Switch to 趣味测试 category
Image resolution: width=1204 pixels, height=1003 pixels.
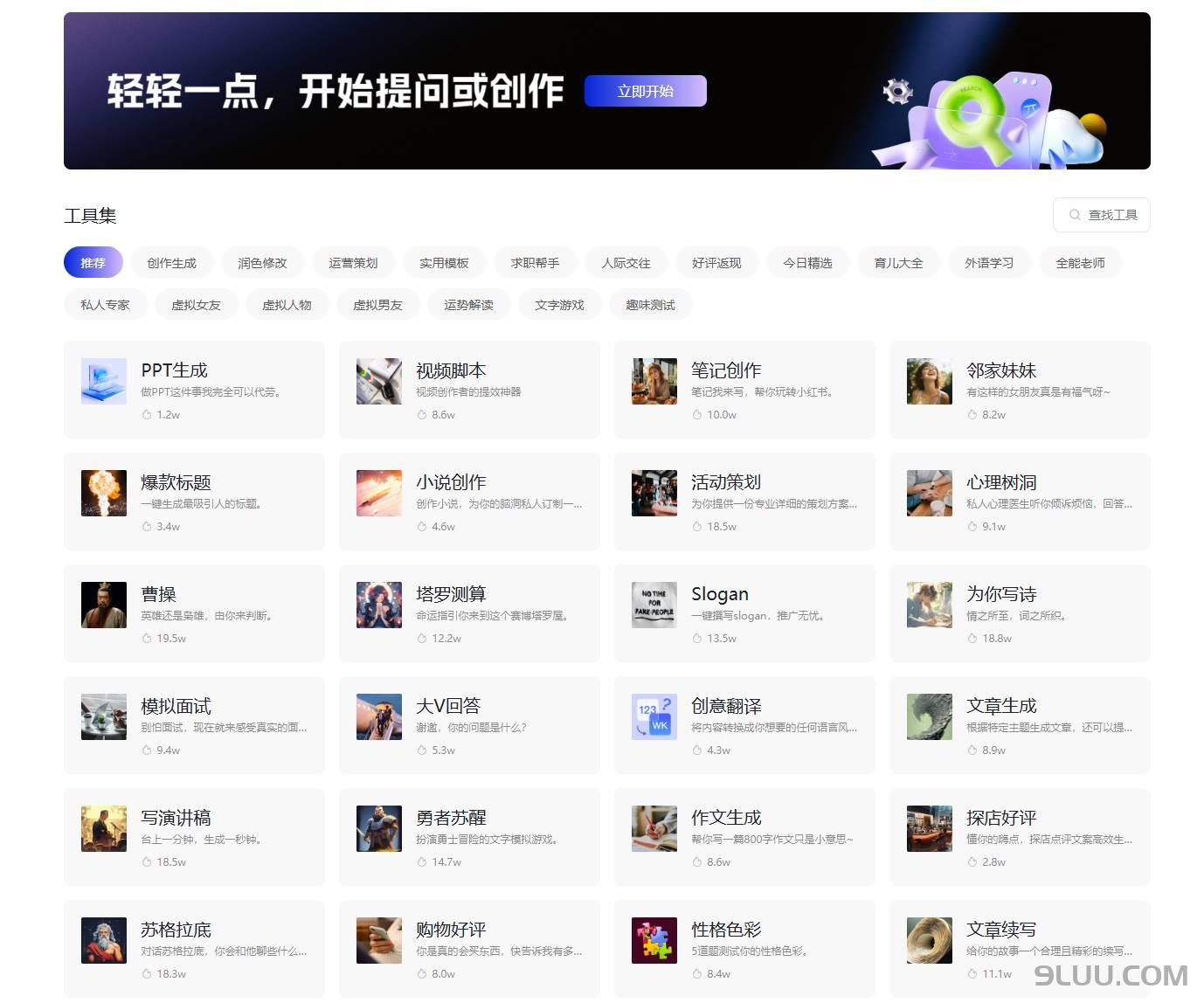pos(650,305)
